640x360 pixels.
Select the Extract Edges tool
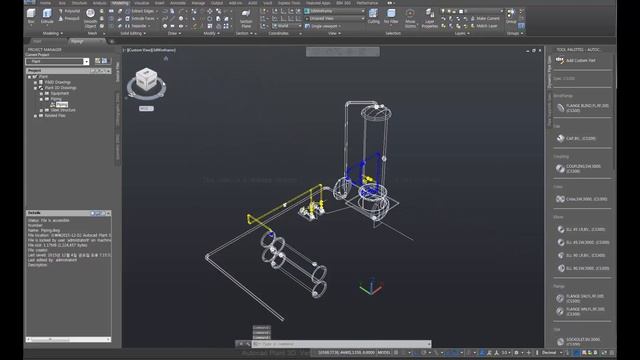pos(139,11)
